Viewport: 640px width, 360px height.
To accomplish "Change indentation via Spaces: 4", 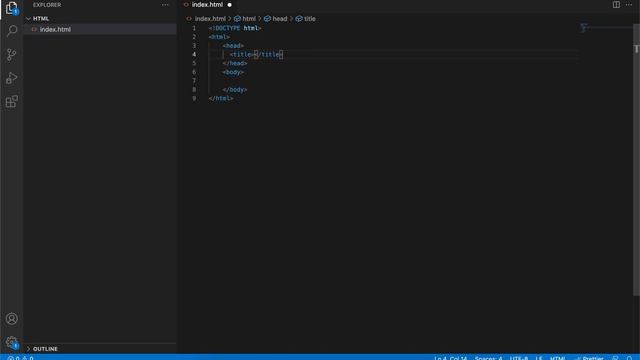I will [488, 358].
